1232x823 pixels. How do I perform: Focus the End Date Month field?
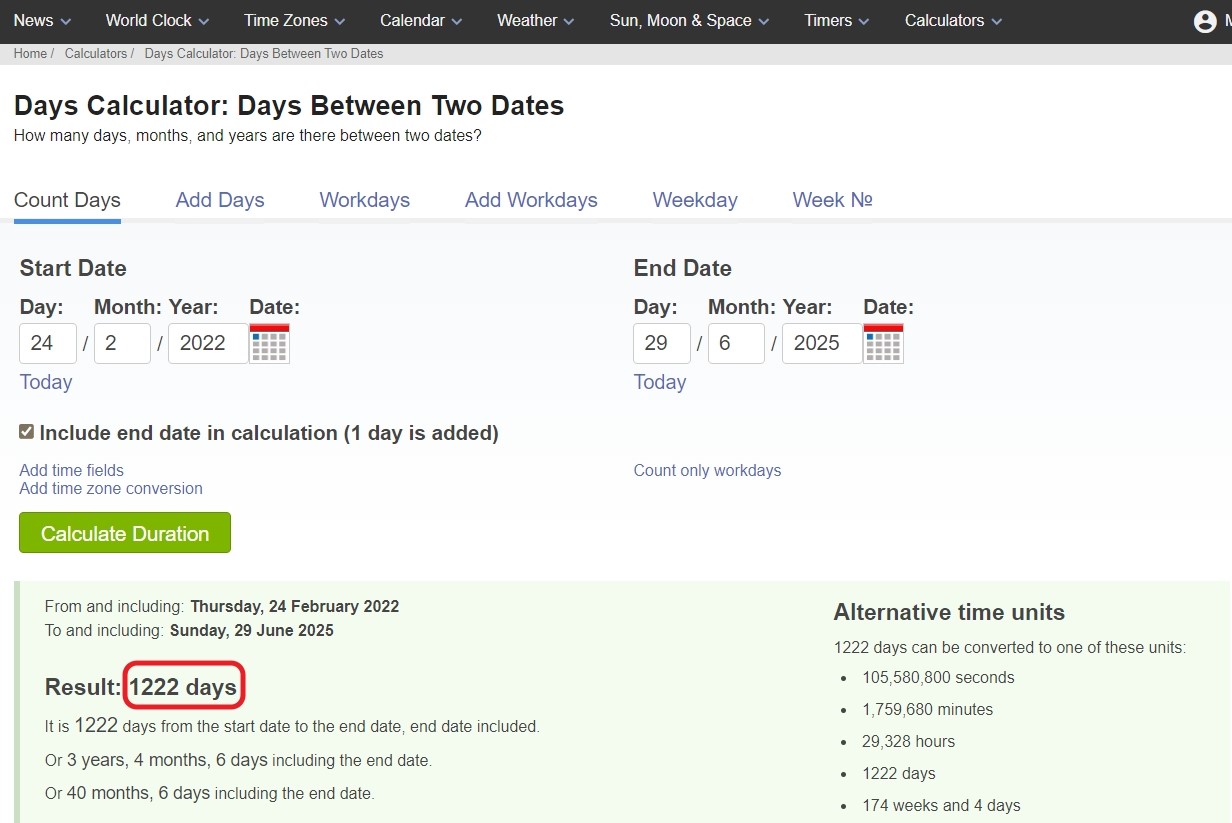pyautogui.click(x=736, y=343)
